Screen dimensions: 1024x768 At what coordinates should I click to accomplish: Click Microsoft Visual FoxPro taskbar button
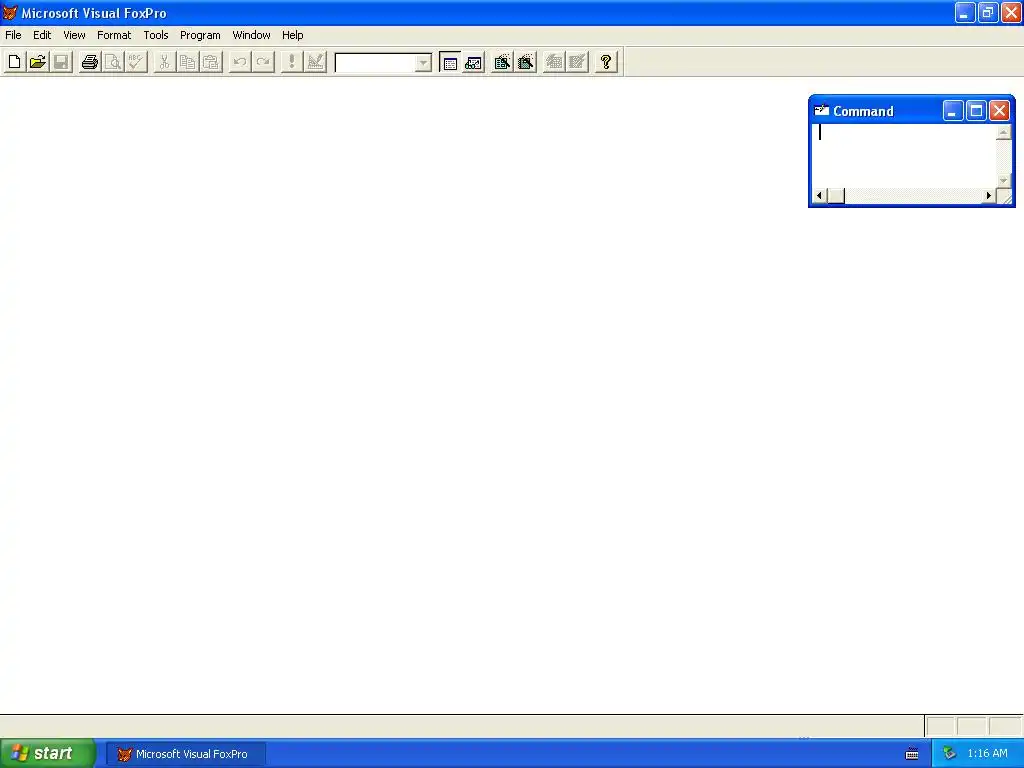coord(185,754)
